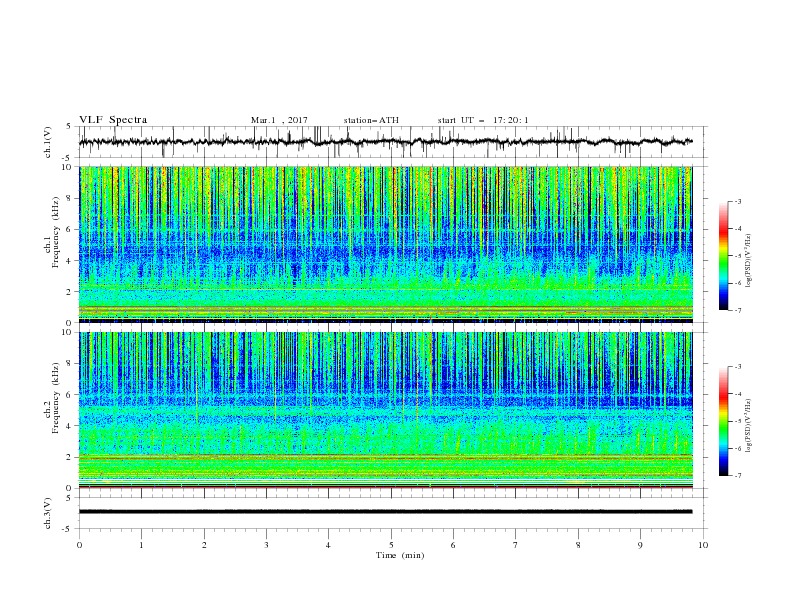Click the ch.1 spectrogram panel
Screen dimensions: 792x612
click(x=386, y=244)
